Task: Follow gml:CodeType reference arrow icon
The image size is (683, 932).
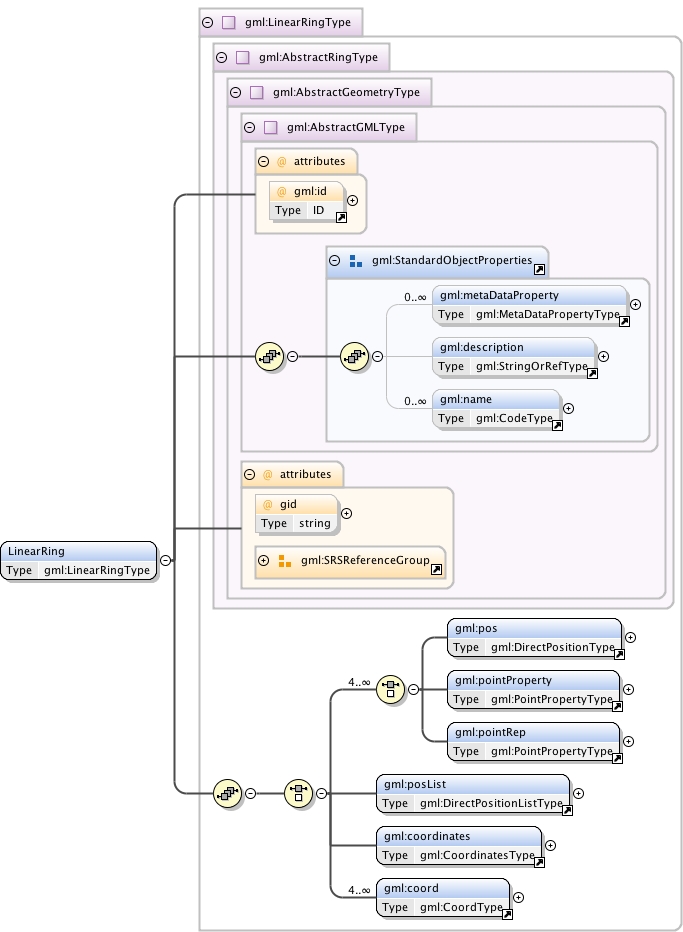Action: point(557,426)
